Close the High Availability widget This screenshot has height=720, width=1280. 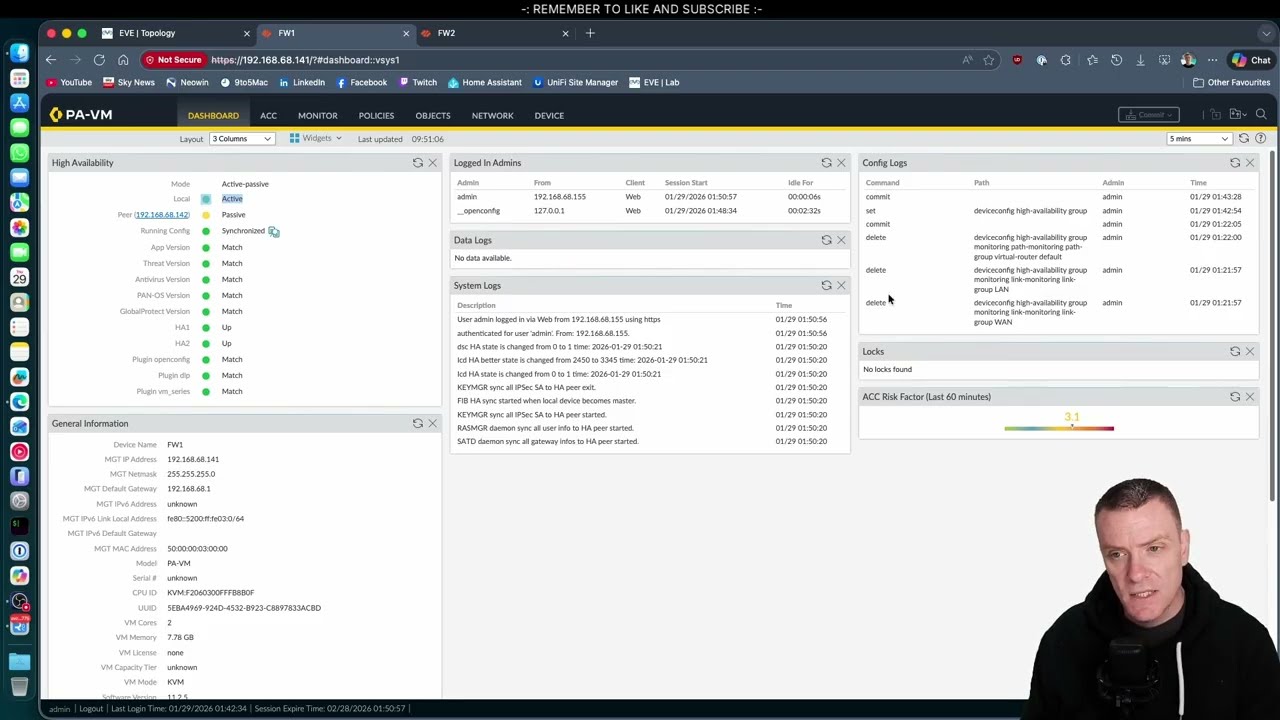coord(432,162)
